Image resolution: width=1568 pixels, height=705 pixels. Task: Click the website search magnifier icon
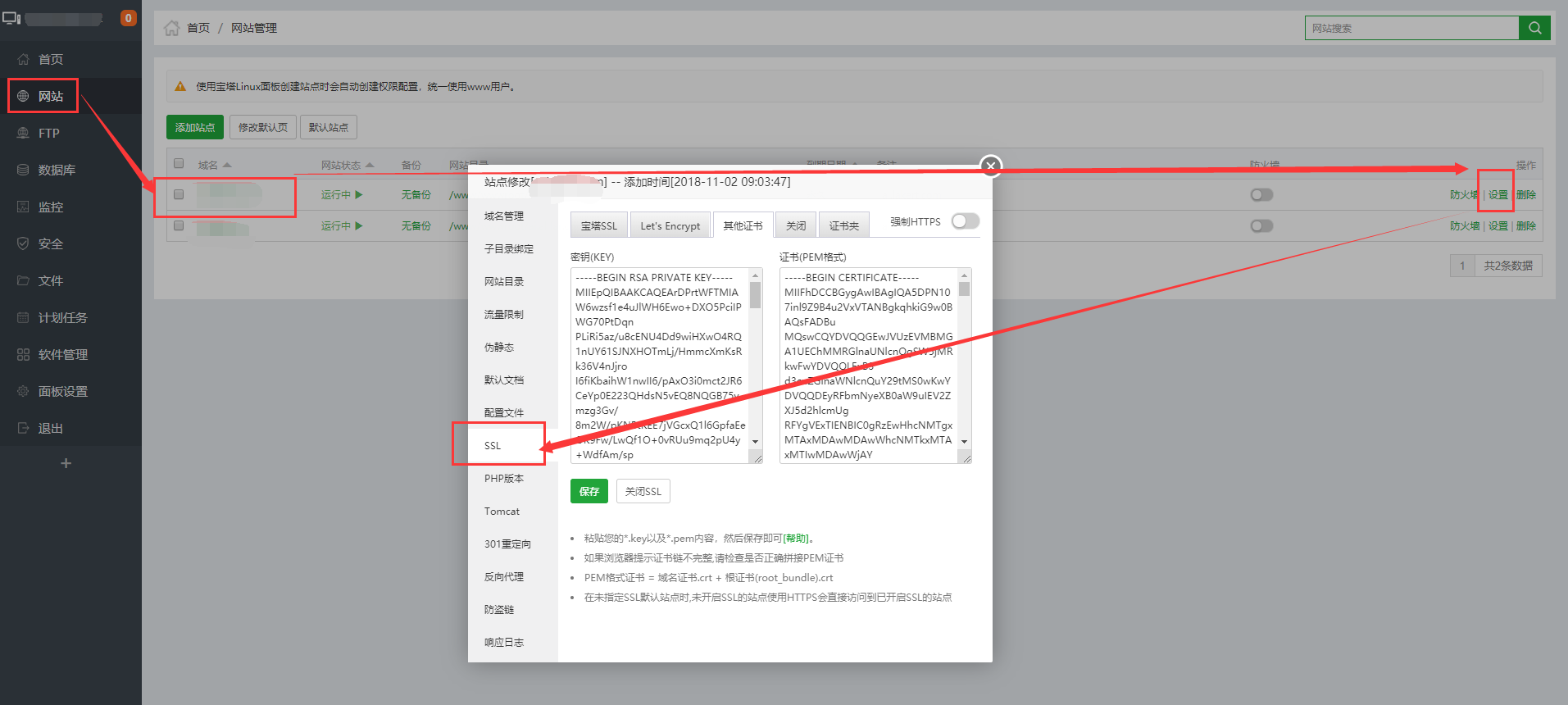(1534, 28)
